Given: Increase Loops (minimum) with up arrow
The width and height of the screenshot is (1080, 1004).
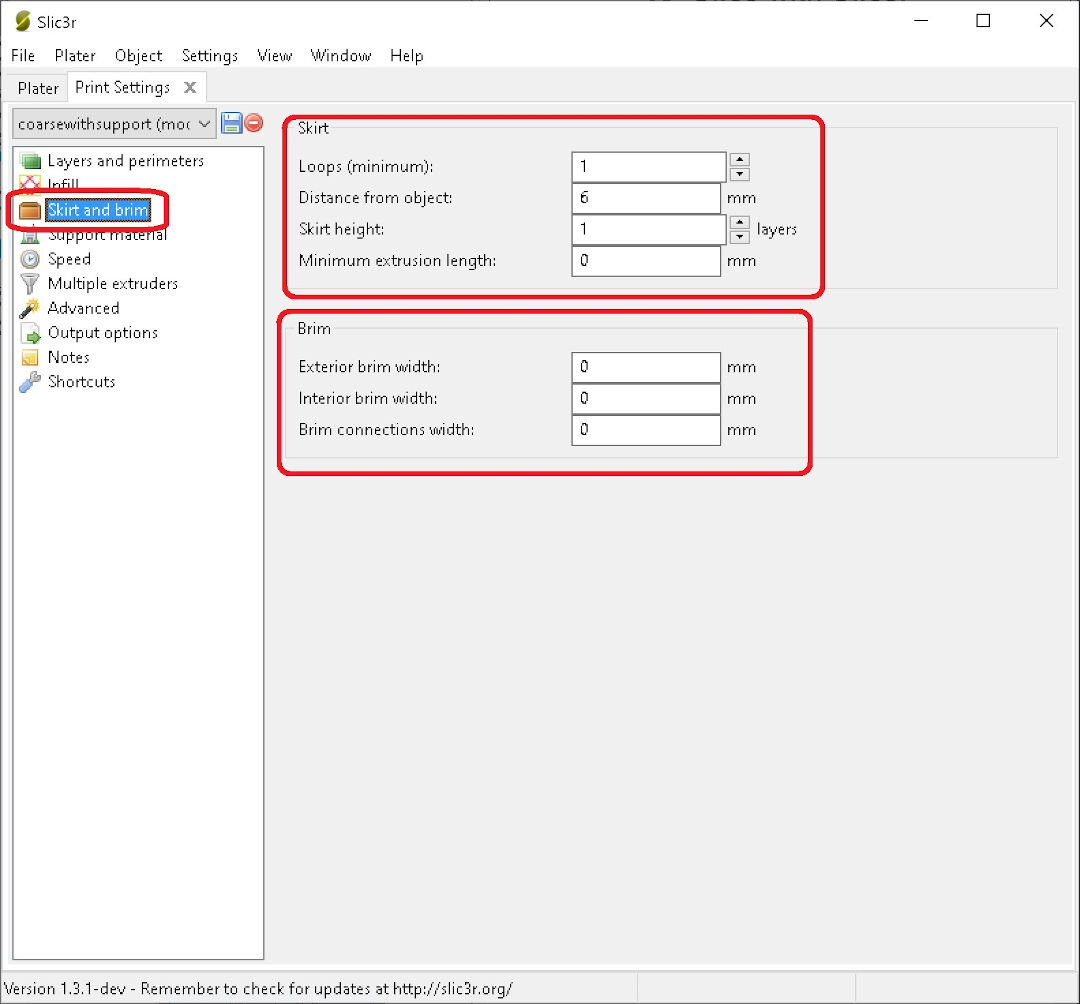Looking at the screenshot, I should [740, 159].
